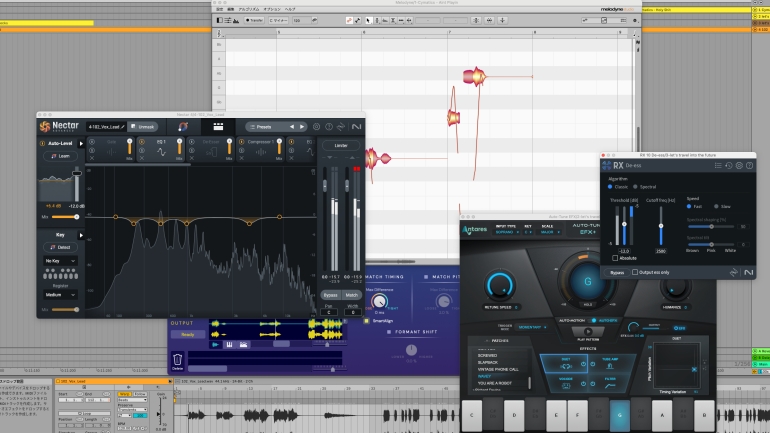Toggle Melodyne left pane layout icon

[x=219, y=20]
